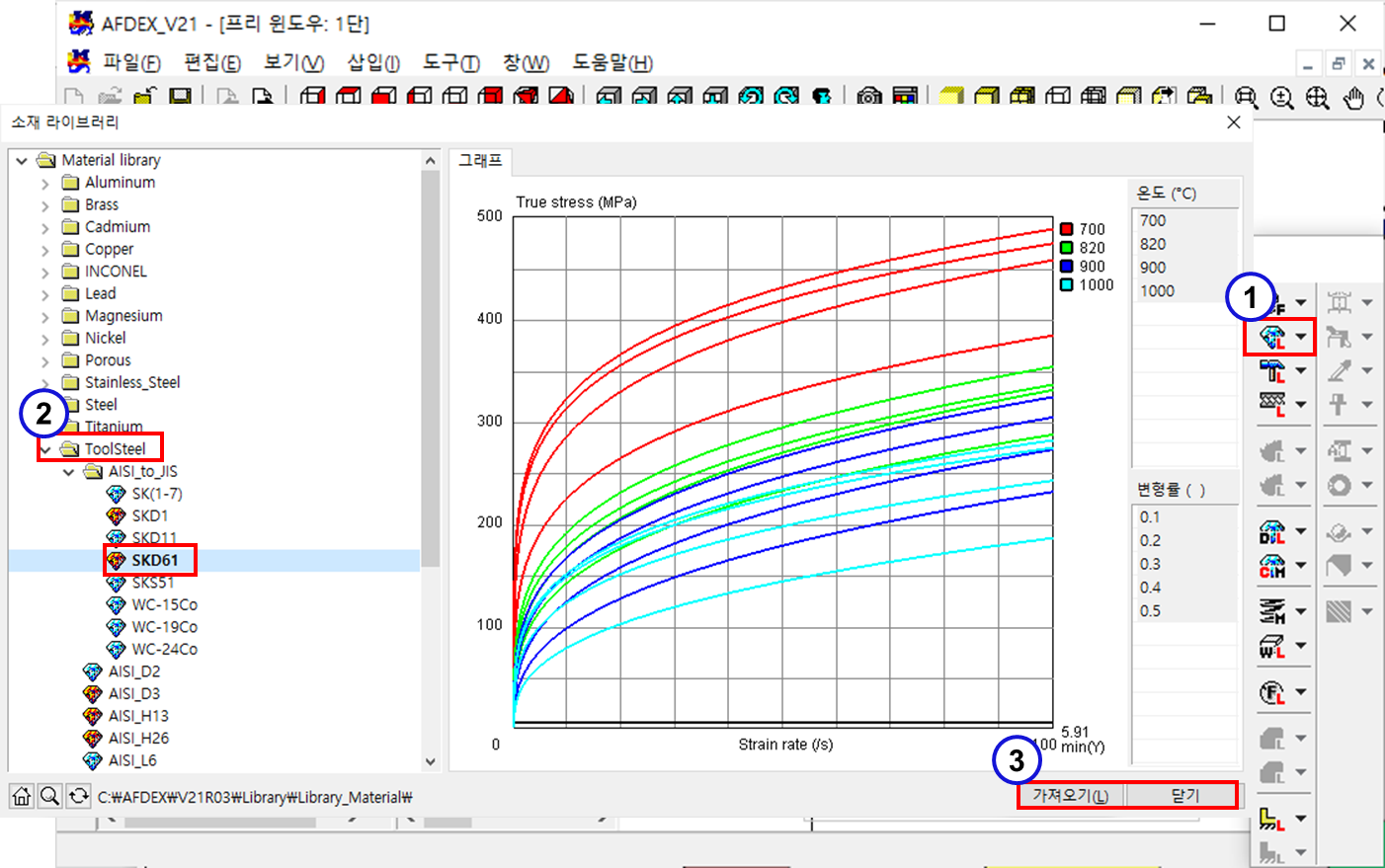Open dropdown arrow beside material library icon
This screenshot has width=1385, height=868.
coord(1301,337)
